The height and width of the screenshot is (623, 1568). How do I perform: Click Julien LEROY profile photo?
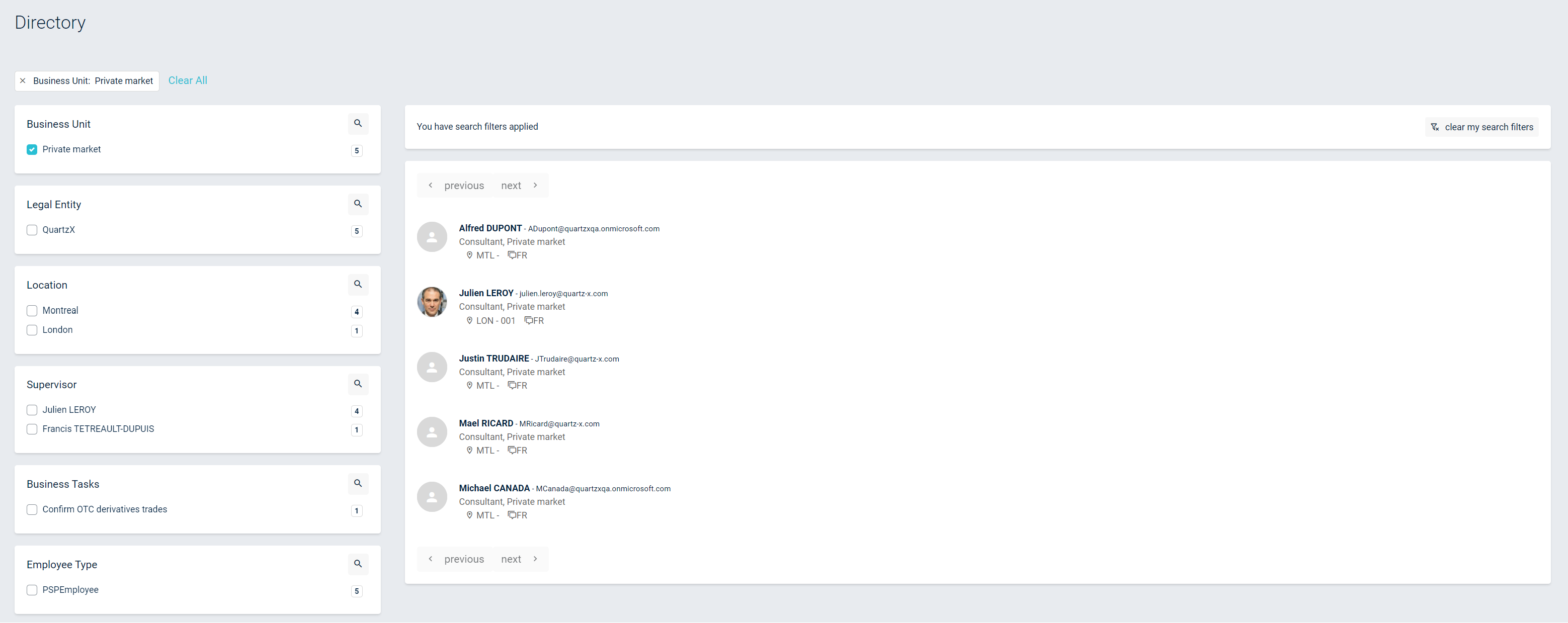pyautogui.click(x=432, y=302)
